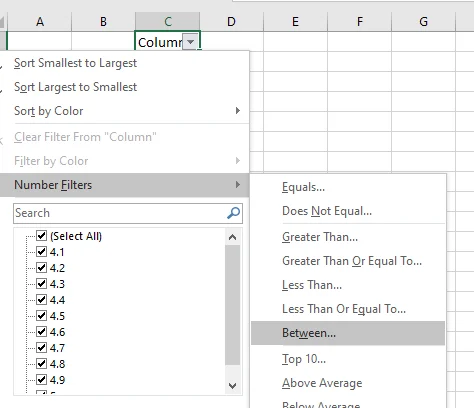
Task: Expand the Sort by Color submenu arrow
Action: pos(237,111)
